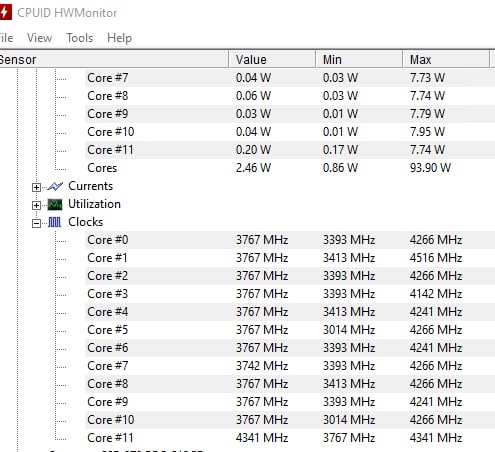The height and width of the screenshot is (452, 495).
Task: Click the 2.46 W Cores value
Action: [253, 168]
